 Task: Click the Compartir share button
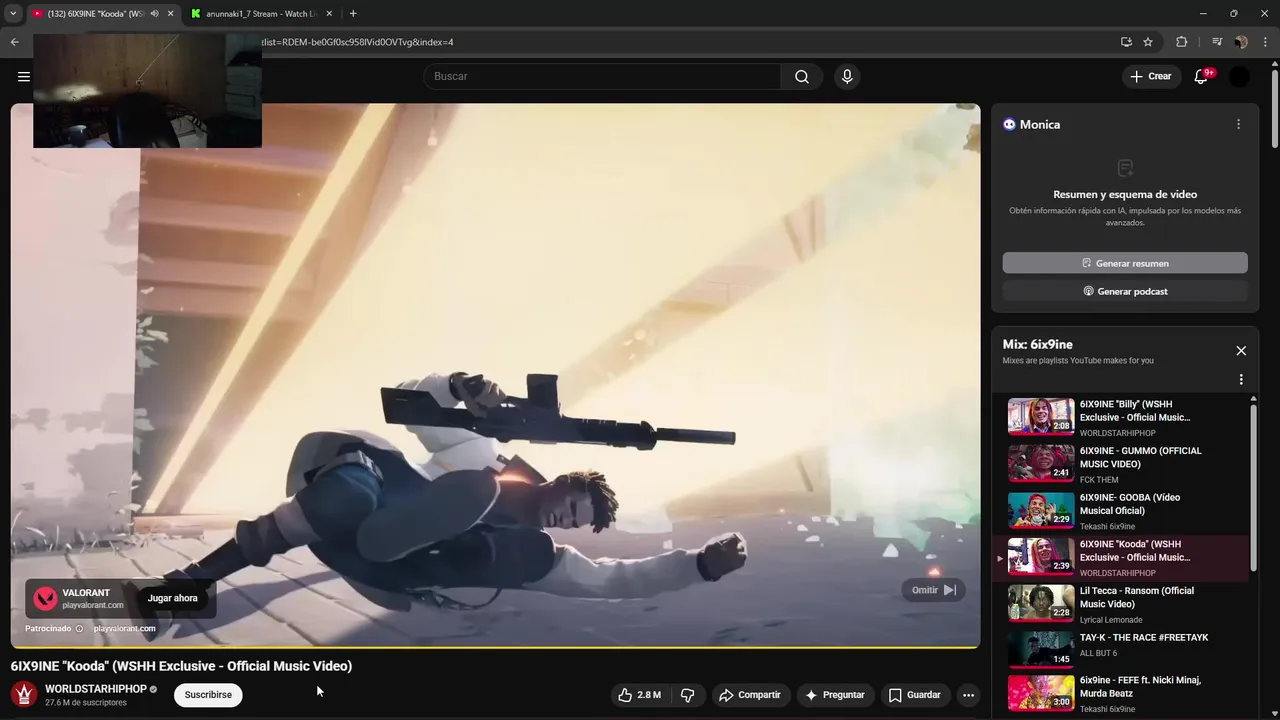pos(750,695)
